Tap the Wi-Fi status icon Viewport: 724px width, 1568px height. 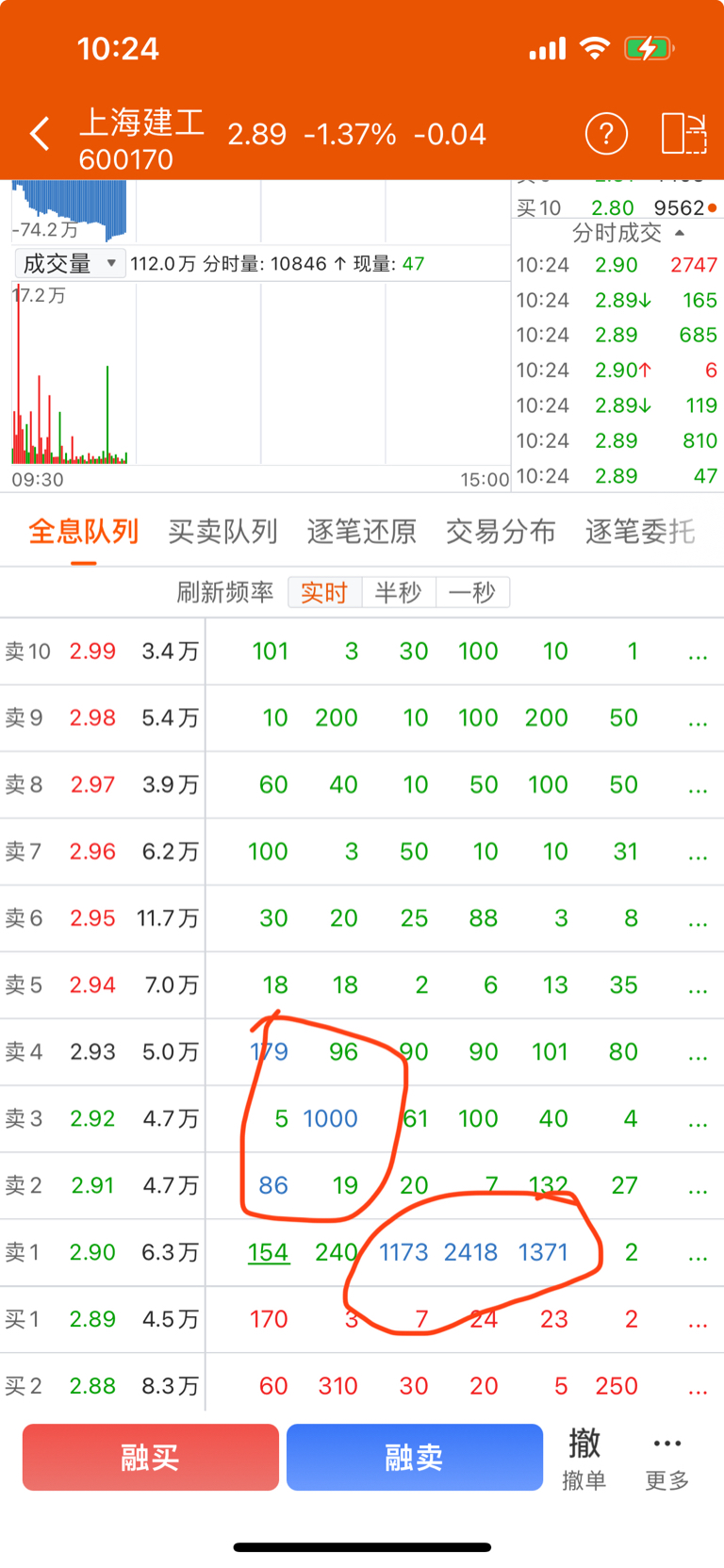point(595,47)
